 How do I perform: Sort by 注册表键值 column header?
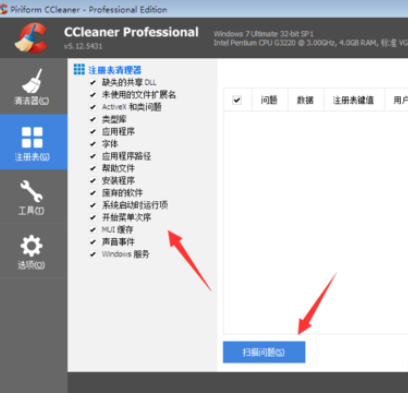click(353, 100)
